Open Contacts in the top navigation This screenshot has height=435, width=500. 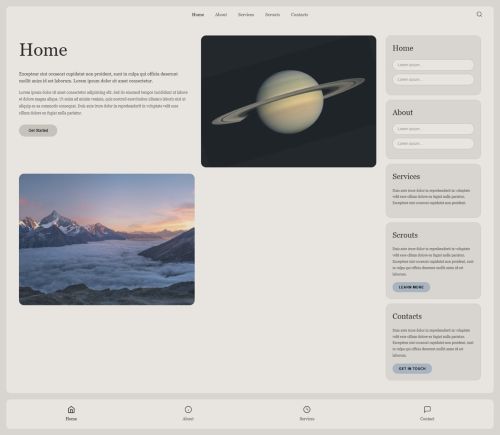coord(299,15)
